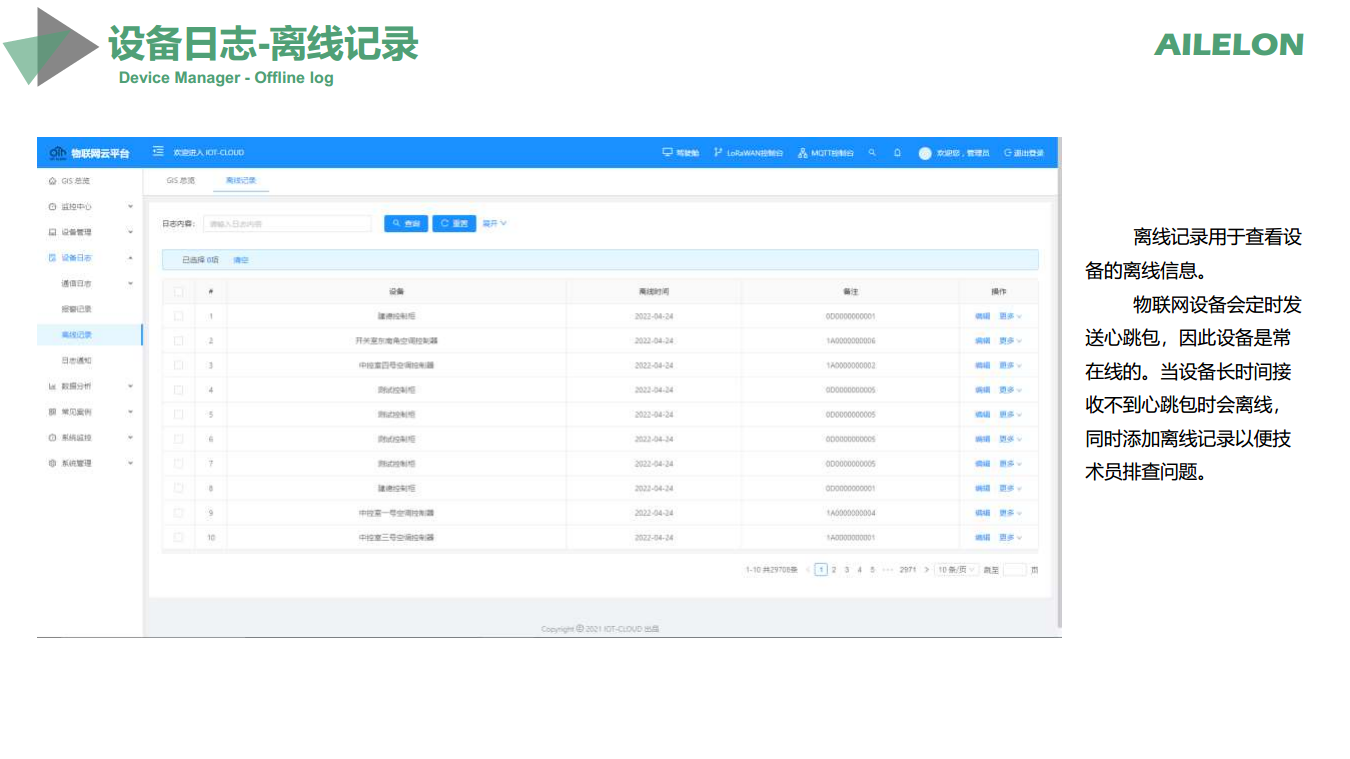Toggle the select-all checkbox in the table header

pos(179,292)
